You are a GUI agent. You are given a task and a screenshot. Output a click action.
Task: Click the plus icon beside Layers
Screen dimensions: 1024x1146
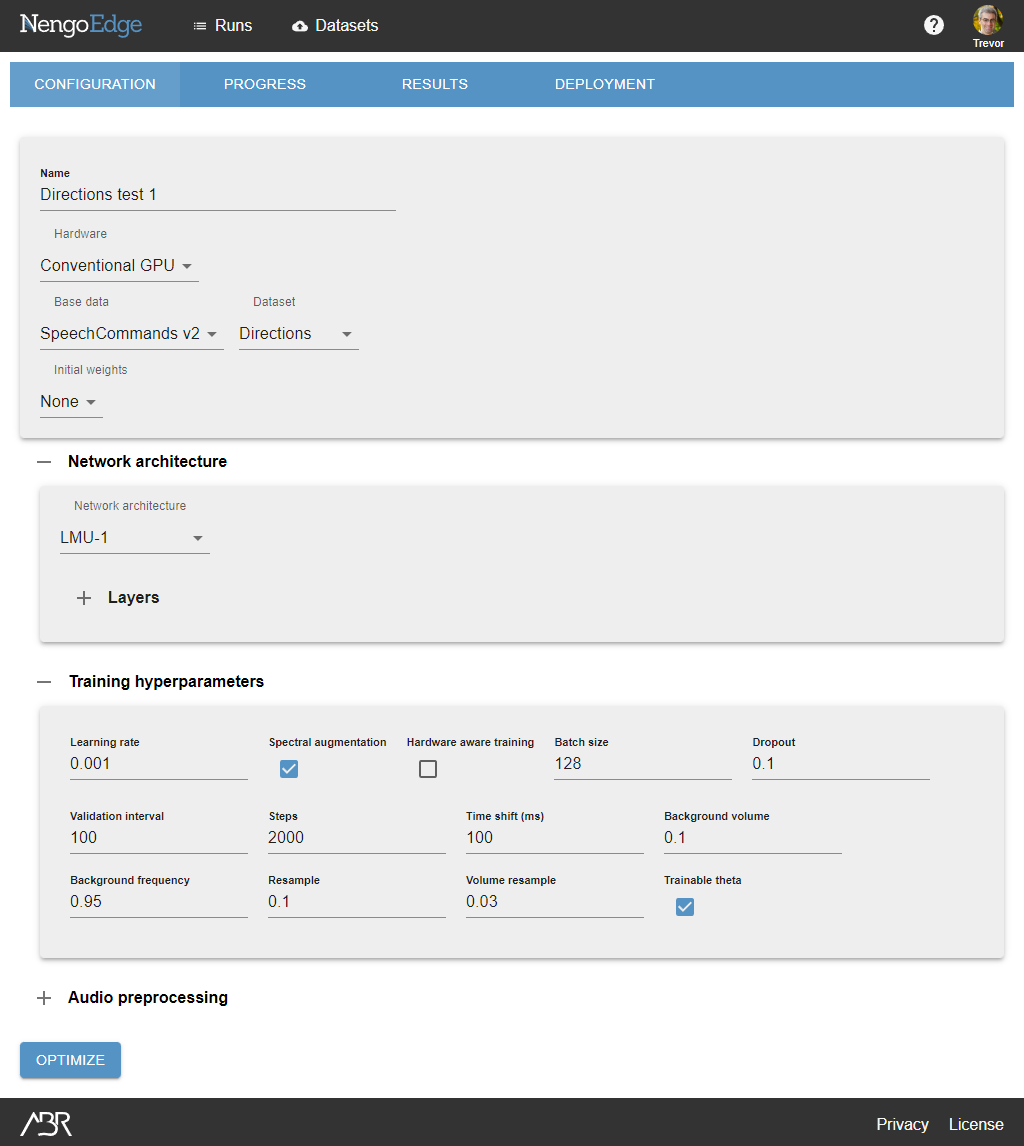pos(84,597)
